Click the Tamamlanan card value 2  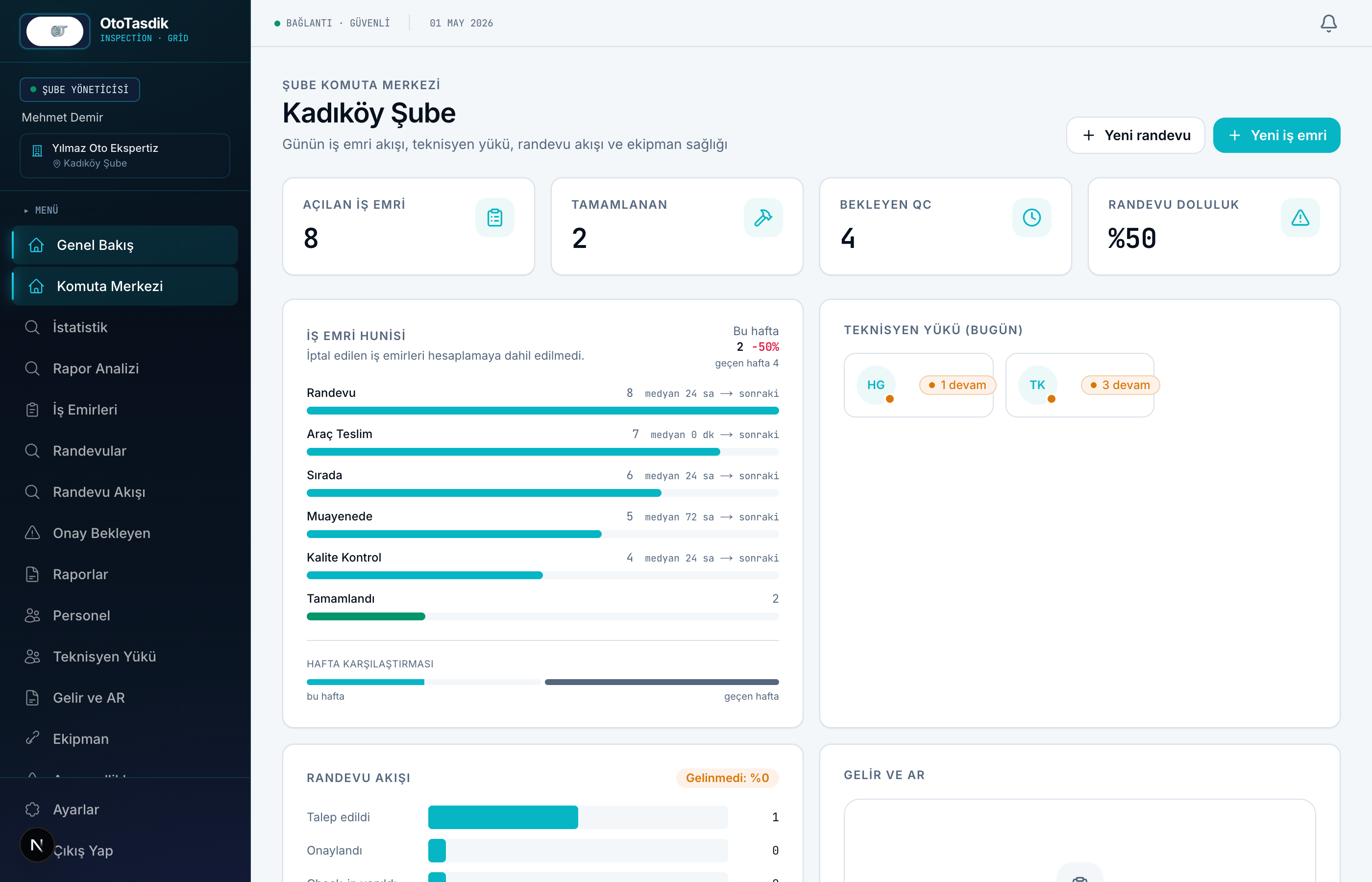(x=580, y=238)
